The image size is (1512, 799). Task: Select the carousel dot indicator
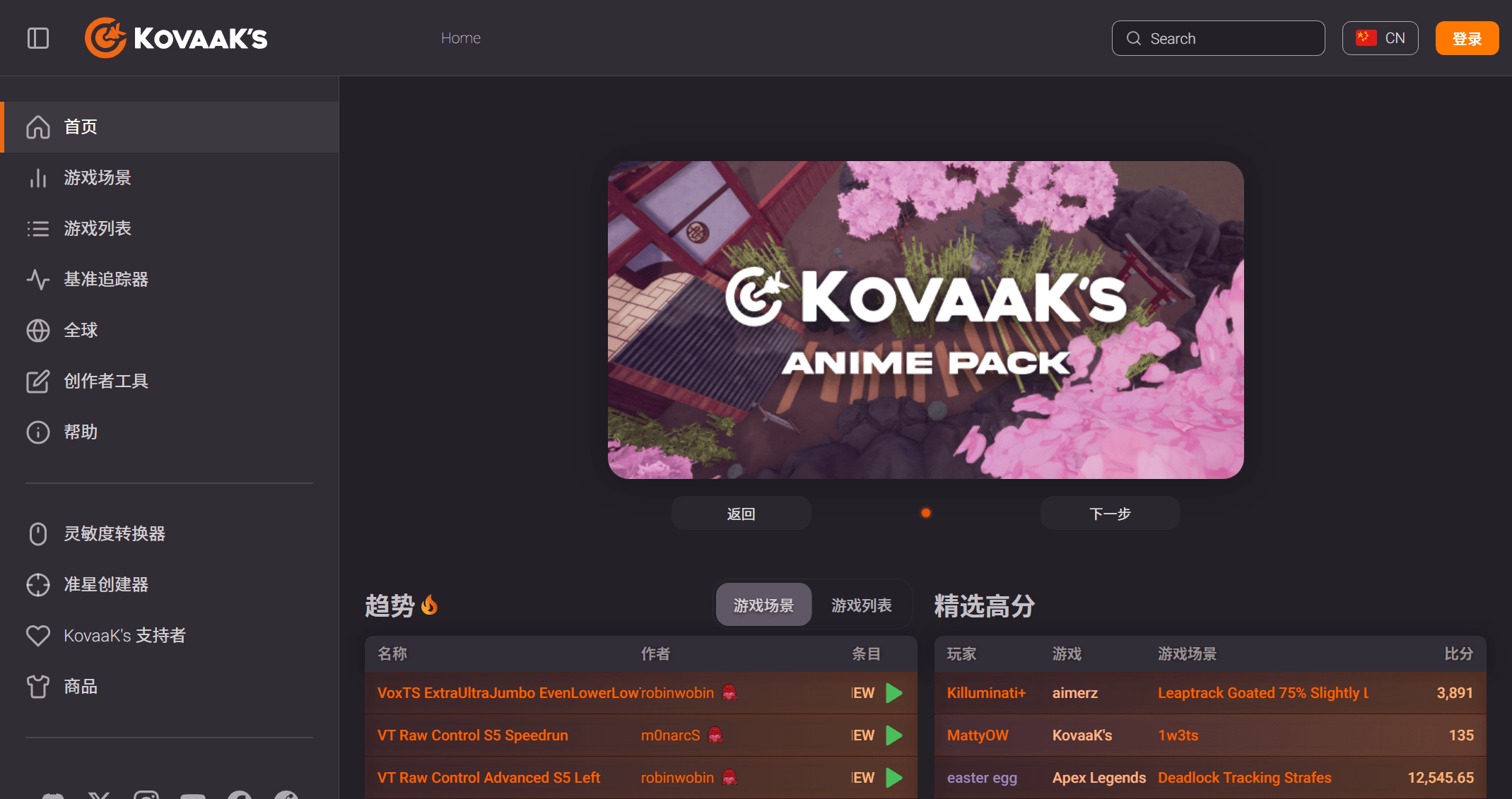tap(925, 513)
